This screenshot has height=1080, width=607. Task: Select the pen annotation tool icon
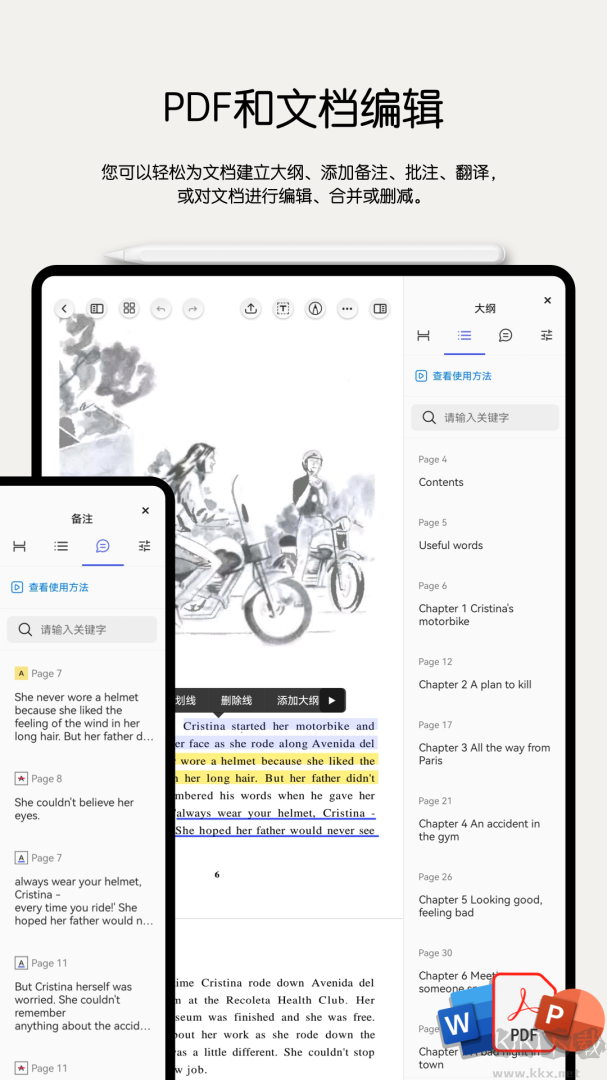pyautogui.click(x=315, y=309)
